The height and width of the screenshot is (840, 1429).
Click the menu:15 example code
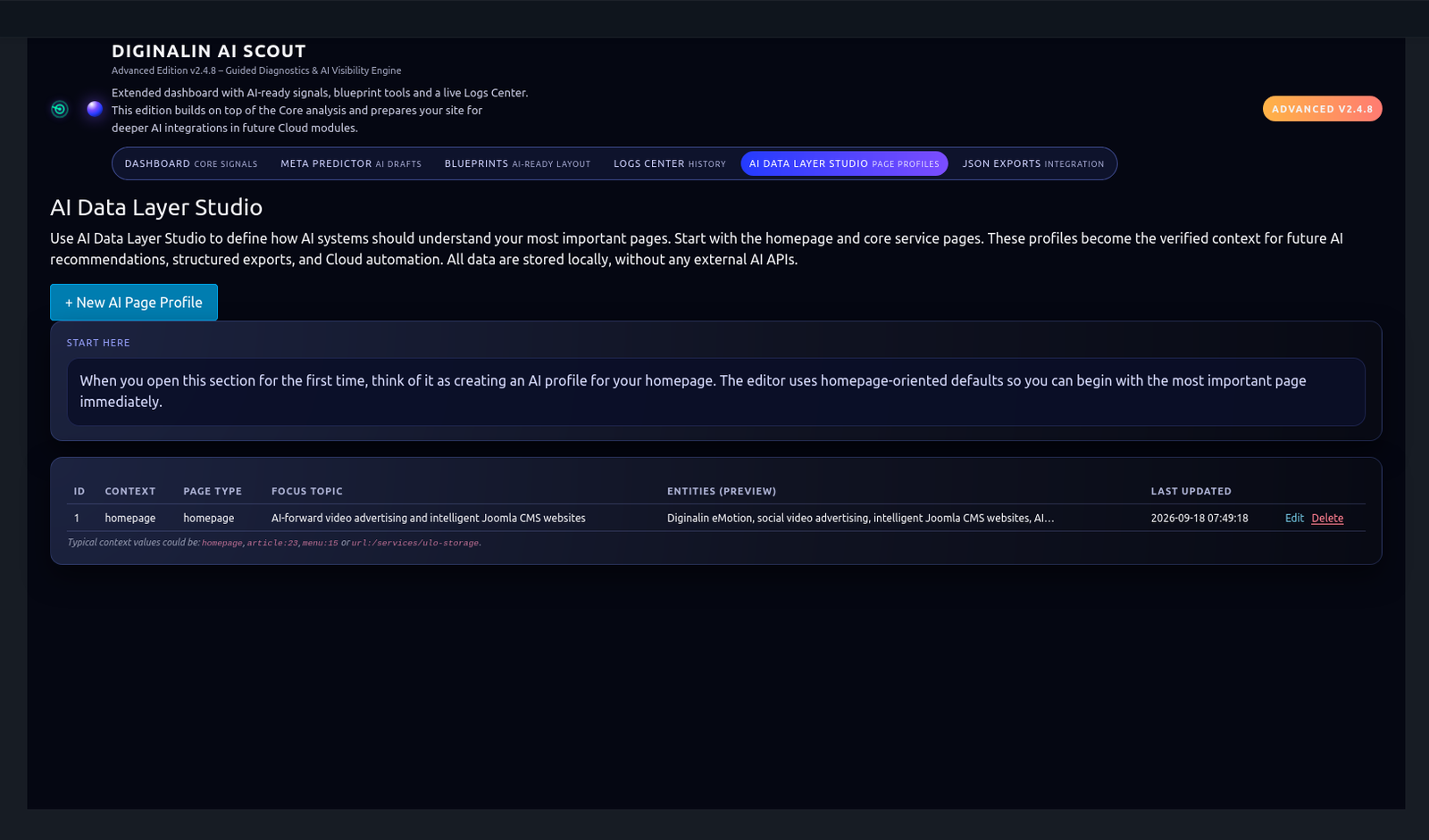coord(320,543)
